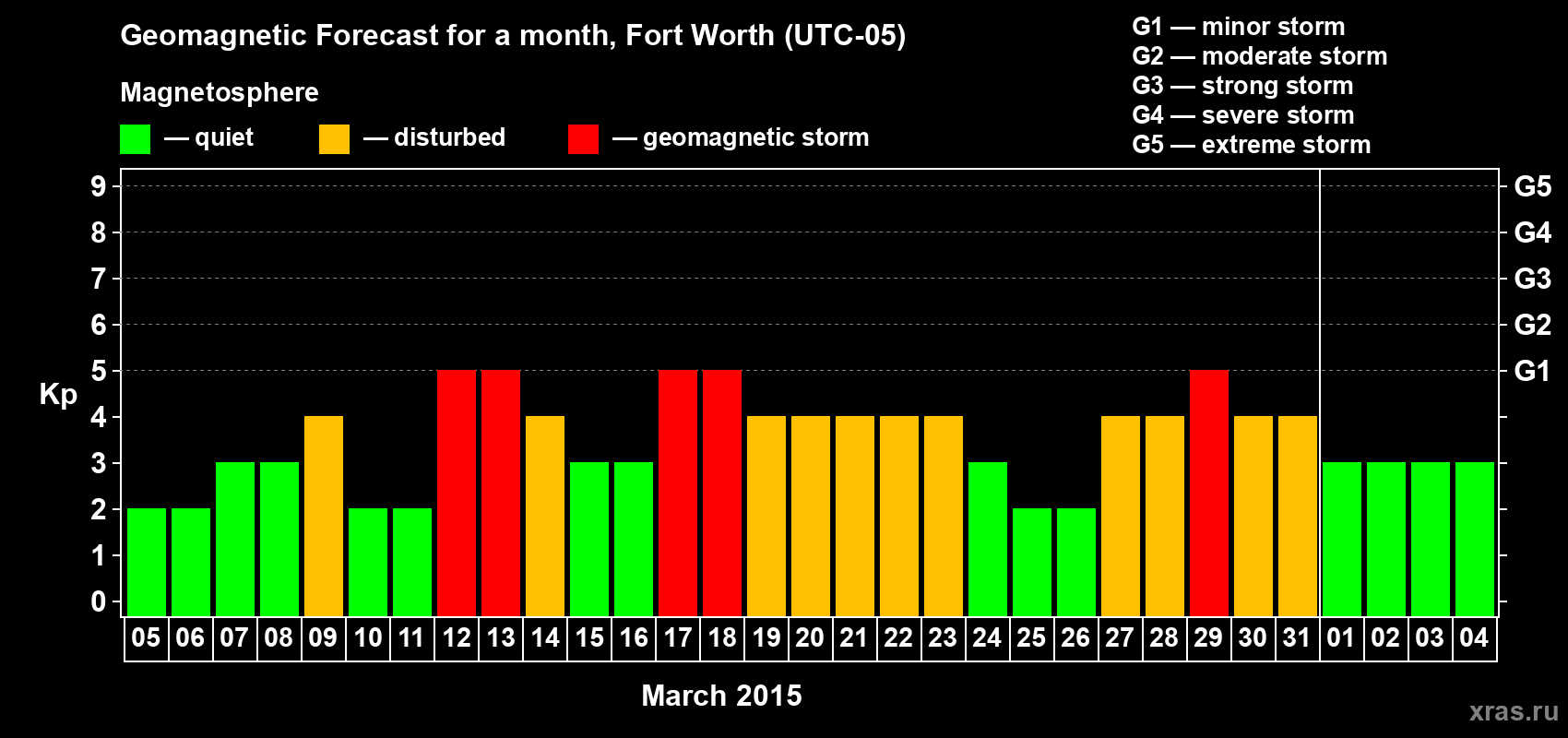Select the green bar for March 16

coord(634,540)
